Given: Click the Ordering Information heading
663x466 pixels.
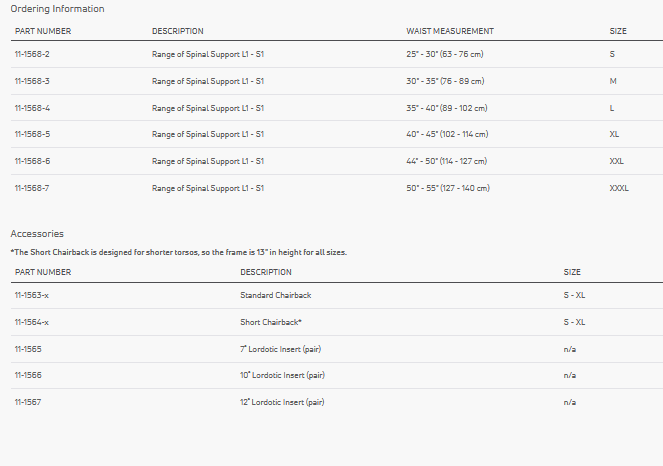Looking at the screenshot, I should (x=57, y=9).
